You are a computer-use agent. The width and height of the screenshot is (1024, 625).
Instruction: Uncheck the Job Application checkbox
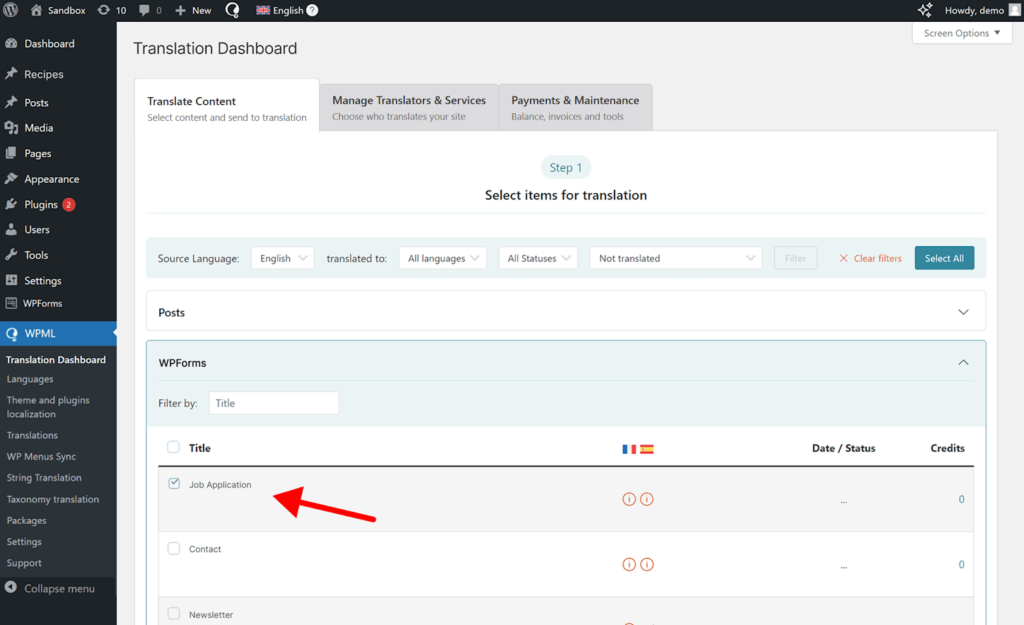coord(173,481)
